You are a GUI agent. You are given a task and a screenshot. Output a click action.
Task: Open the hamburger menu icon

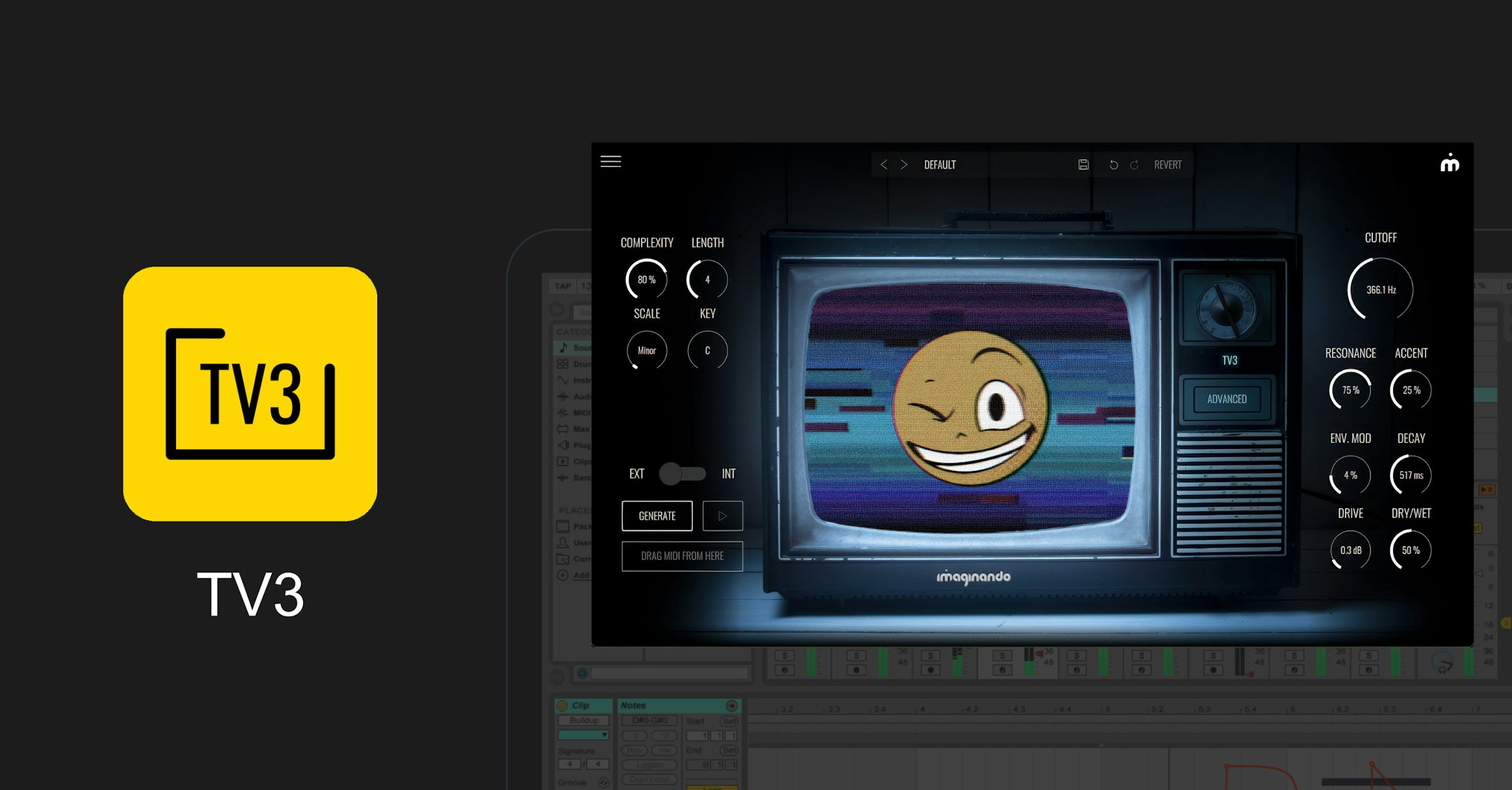(x=611, y=161)
